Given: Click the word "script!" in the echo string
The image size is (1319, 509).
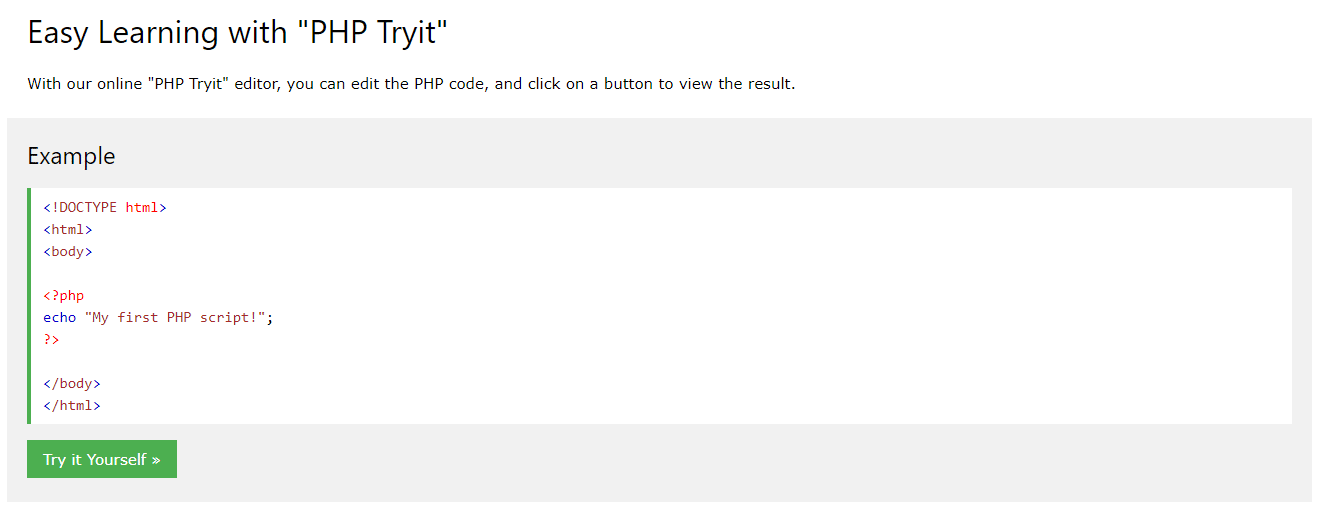Looking at the screenshot, I should tap(235, 318).
